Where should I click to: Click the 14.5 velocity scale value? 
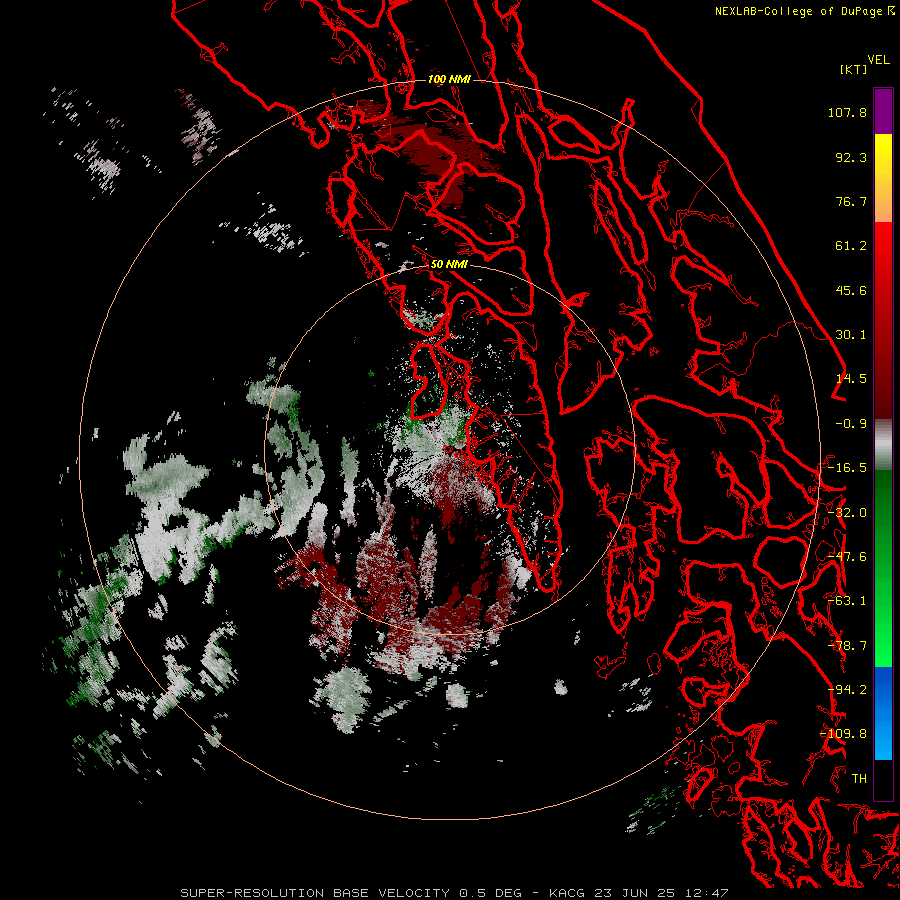click(851, 379)
